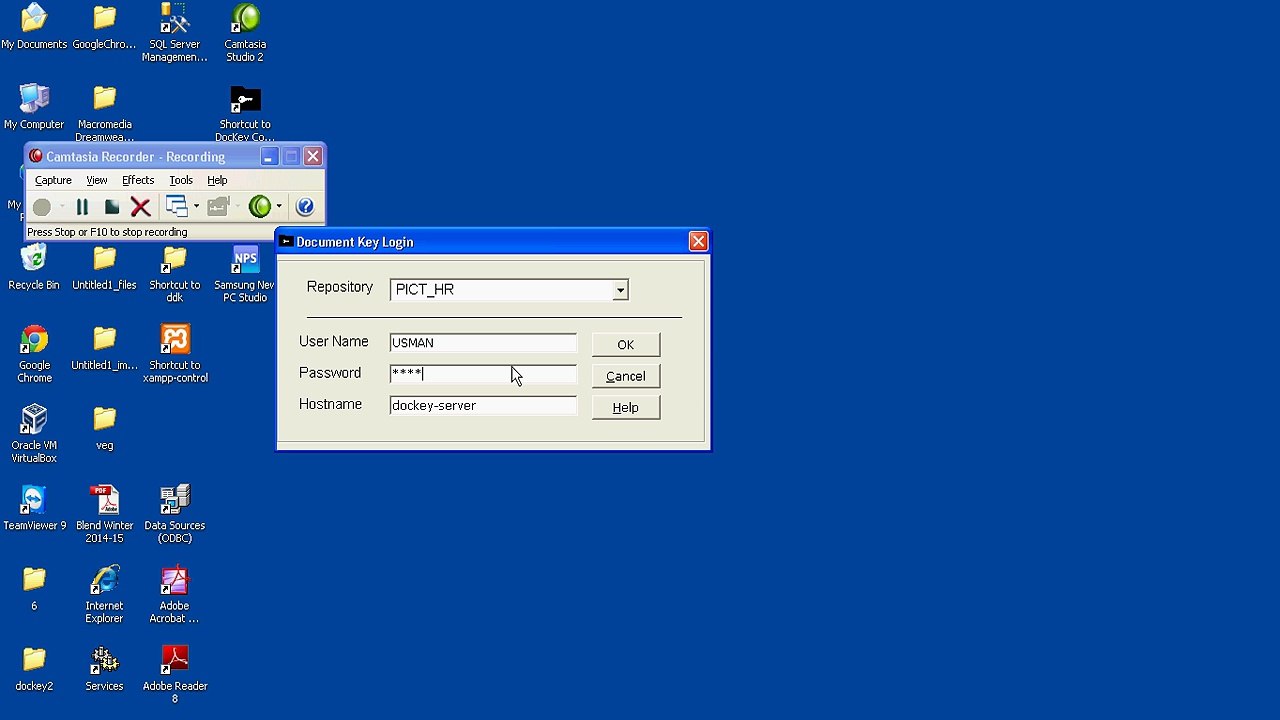Image resolution: width=1280 pixels, height=720 pixels.
Task: Select the Untitled1_files folder
Action: click(104, 269)
